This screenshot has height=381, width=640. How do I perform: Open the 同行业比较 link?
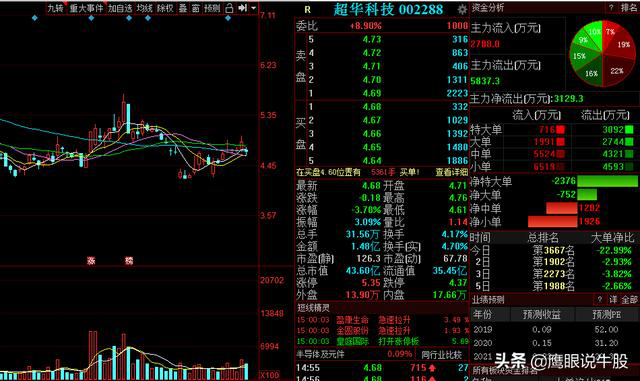(441, 354)
